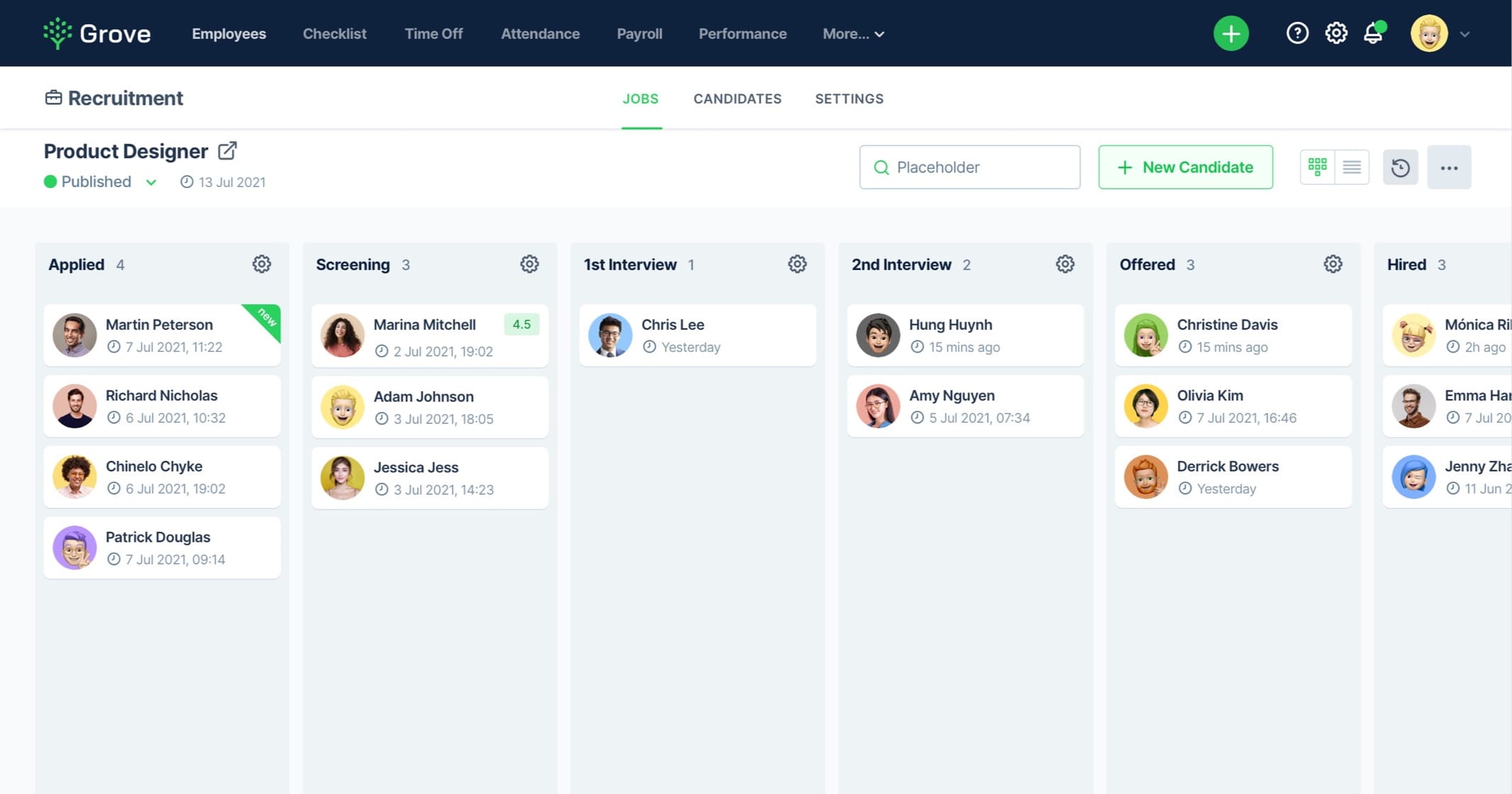Viewport: 1512px width, 794px height.
Task: Switch to list view layout
Action: coord(1352,167)
